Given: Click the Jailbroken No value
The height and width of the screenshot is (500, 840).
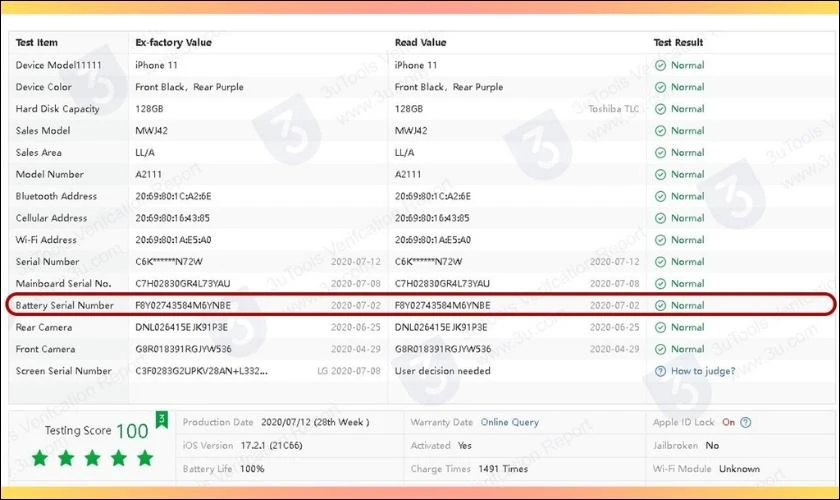Looking at the screenshot, I should coord(712,445).
